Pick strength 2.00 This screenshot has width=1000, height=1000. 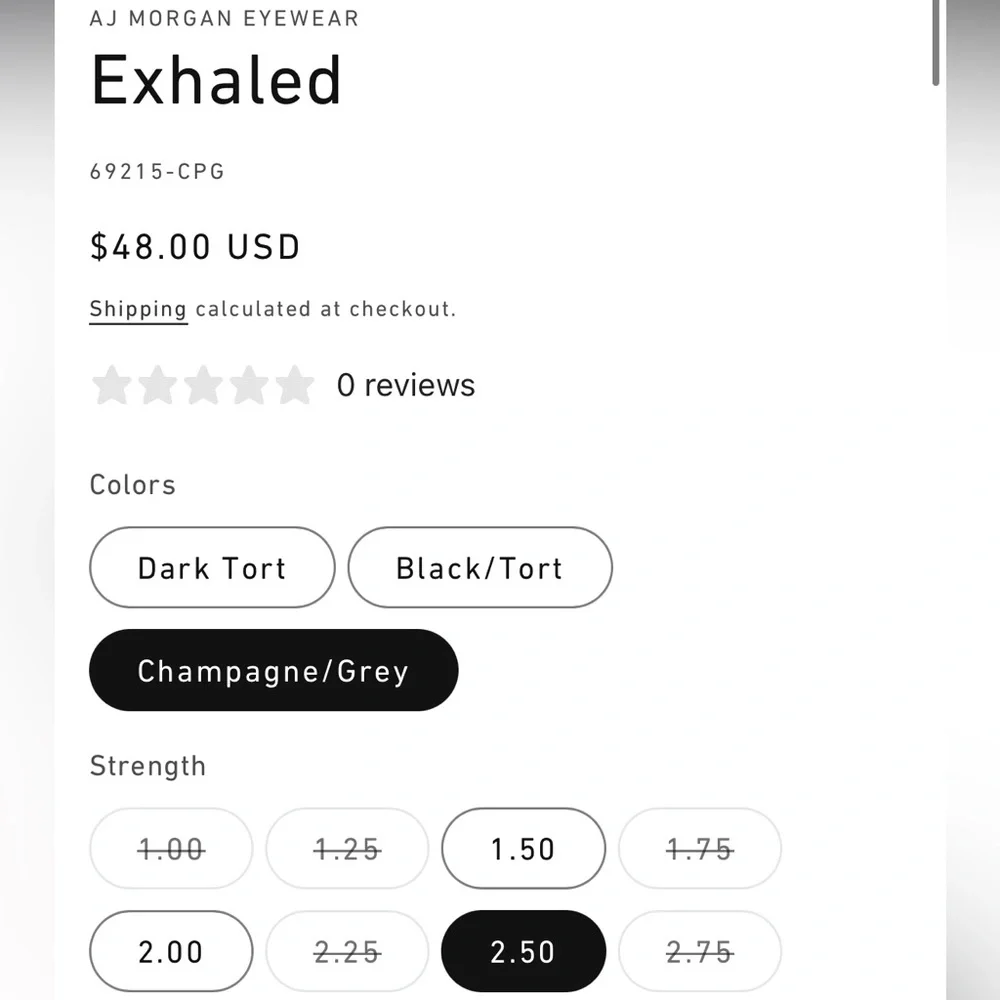(171, 952)
